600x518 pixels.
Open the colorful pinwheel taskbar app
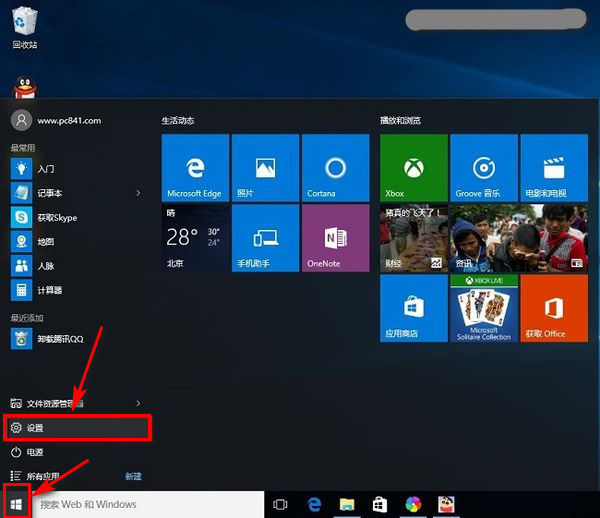[413, 504]
